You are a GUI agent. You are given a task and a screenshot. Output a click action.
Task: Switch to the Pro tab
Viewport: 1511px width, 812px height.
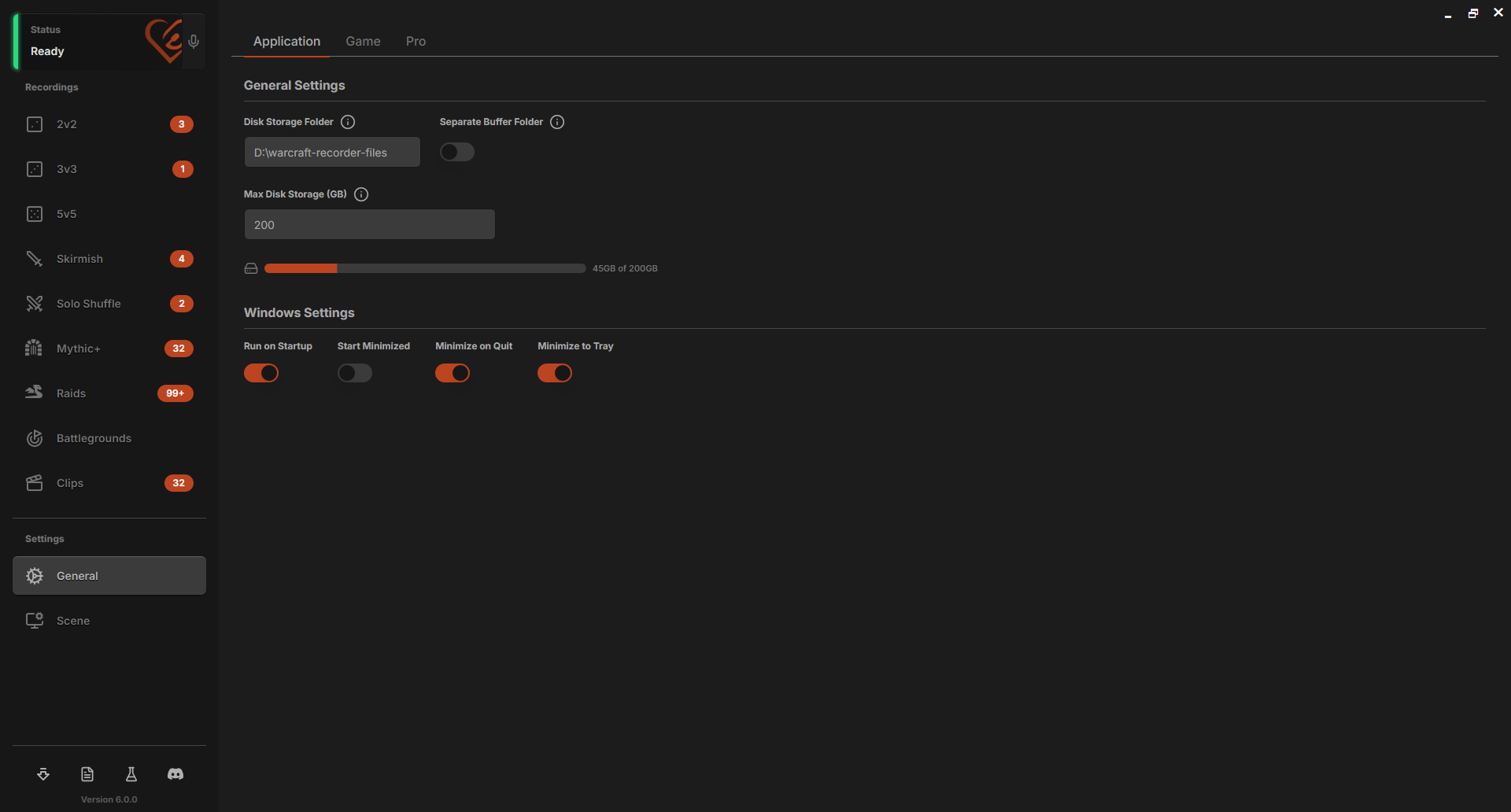pyautogui.click(x=416, y=41)
